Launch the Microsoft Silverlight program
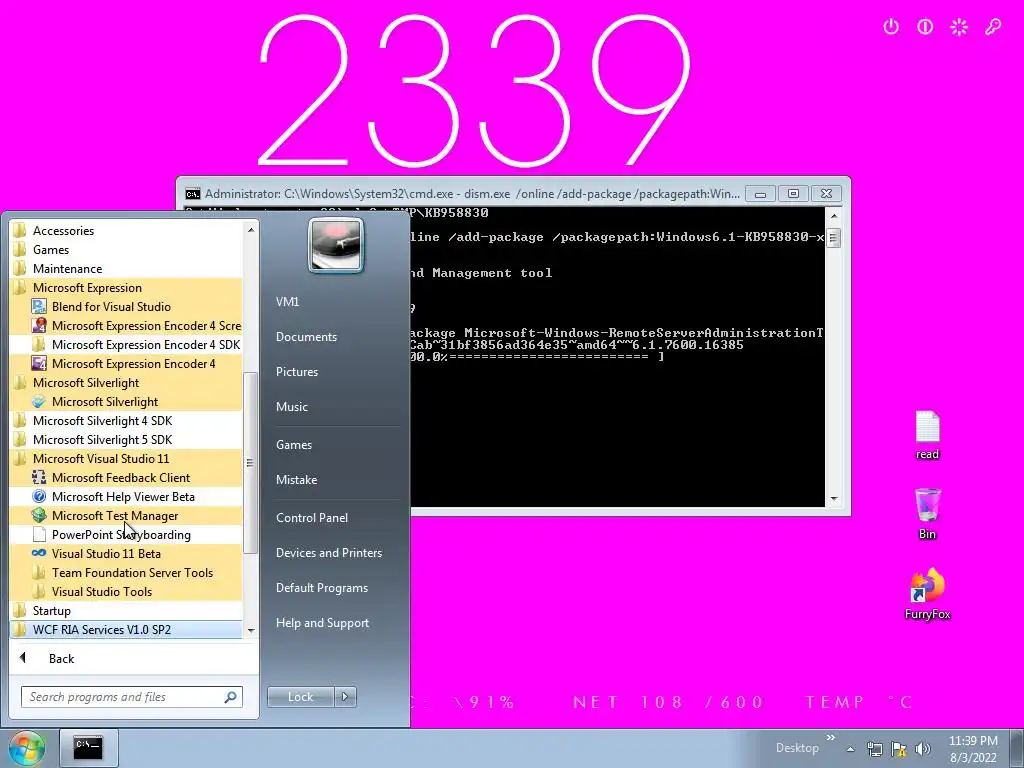This screenshot has width=1024, height=768. point(125,402)
